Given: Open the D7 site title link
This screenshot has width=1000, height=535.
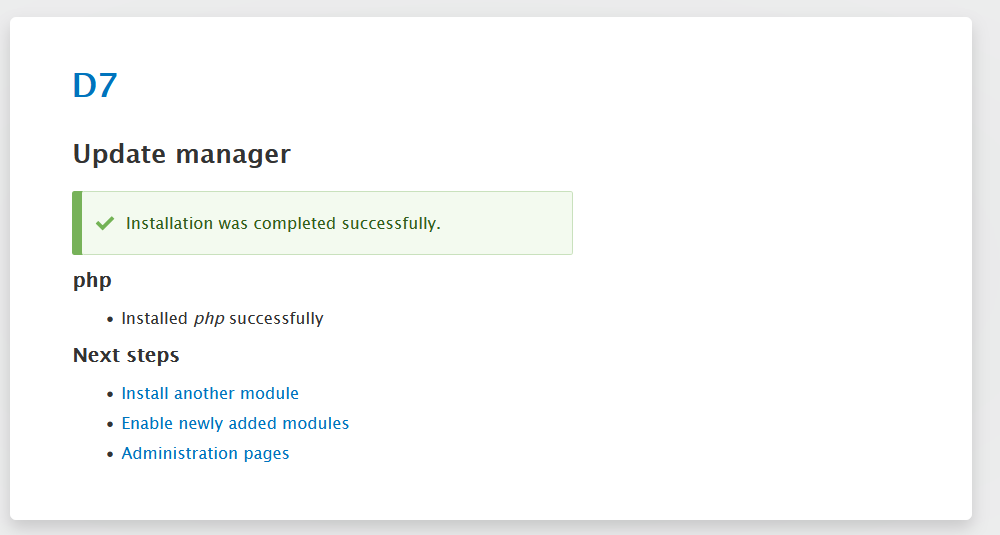Looking at the screenshot, I should click(x=95, y=86).
